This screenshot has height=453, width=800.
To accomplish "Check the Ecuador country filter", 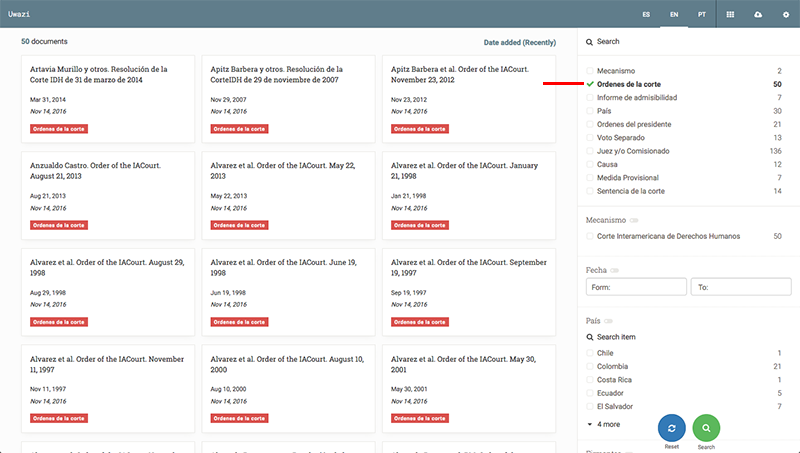I will (x=590, y=393).
